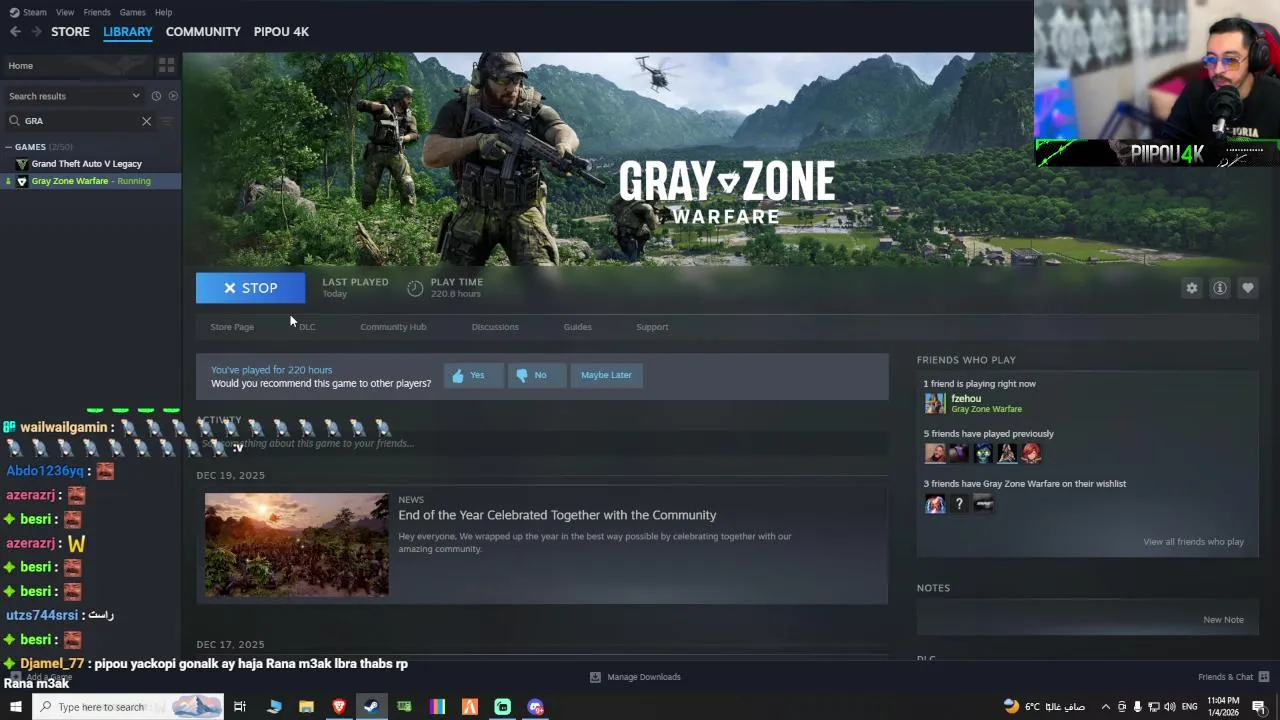Switch to the STORE tab
Screen dimensions: 1280x720
[x=70, y=32]
